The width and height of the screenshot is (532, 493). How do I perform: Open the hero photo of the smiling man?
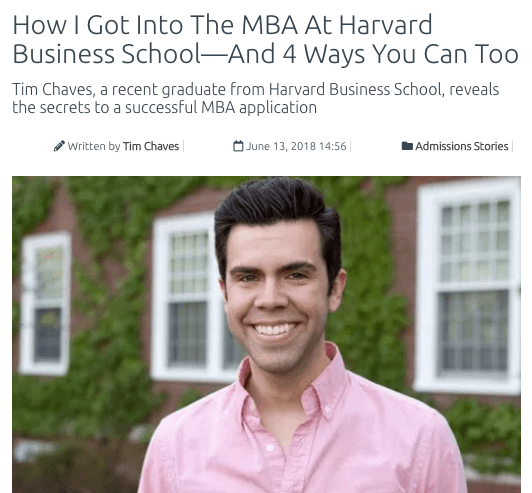(x=266, y=335)
